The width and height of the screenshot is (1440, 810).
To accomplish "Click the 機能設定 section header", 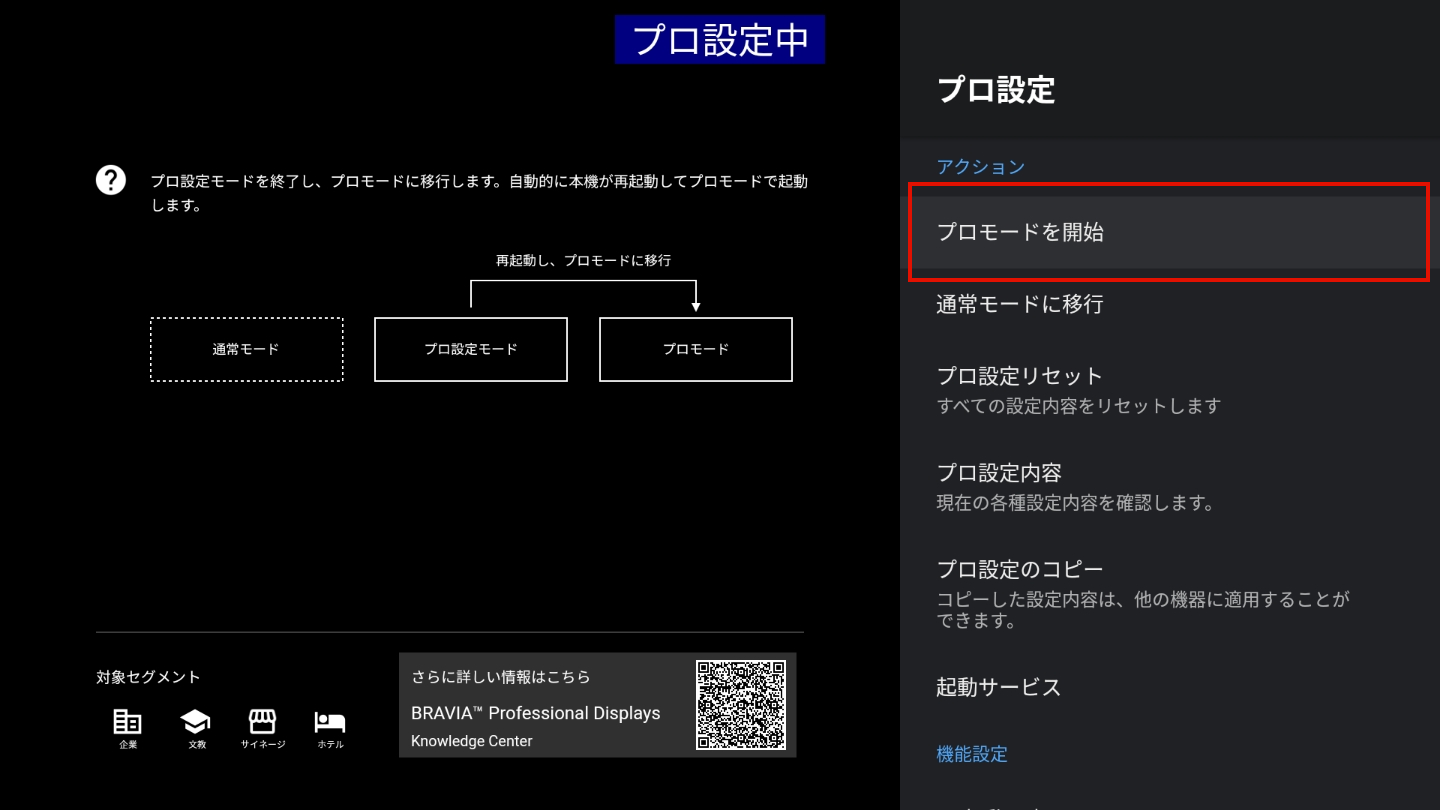I will pyautogui.click(x=972, y=754).
